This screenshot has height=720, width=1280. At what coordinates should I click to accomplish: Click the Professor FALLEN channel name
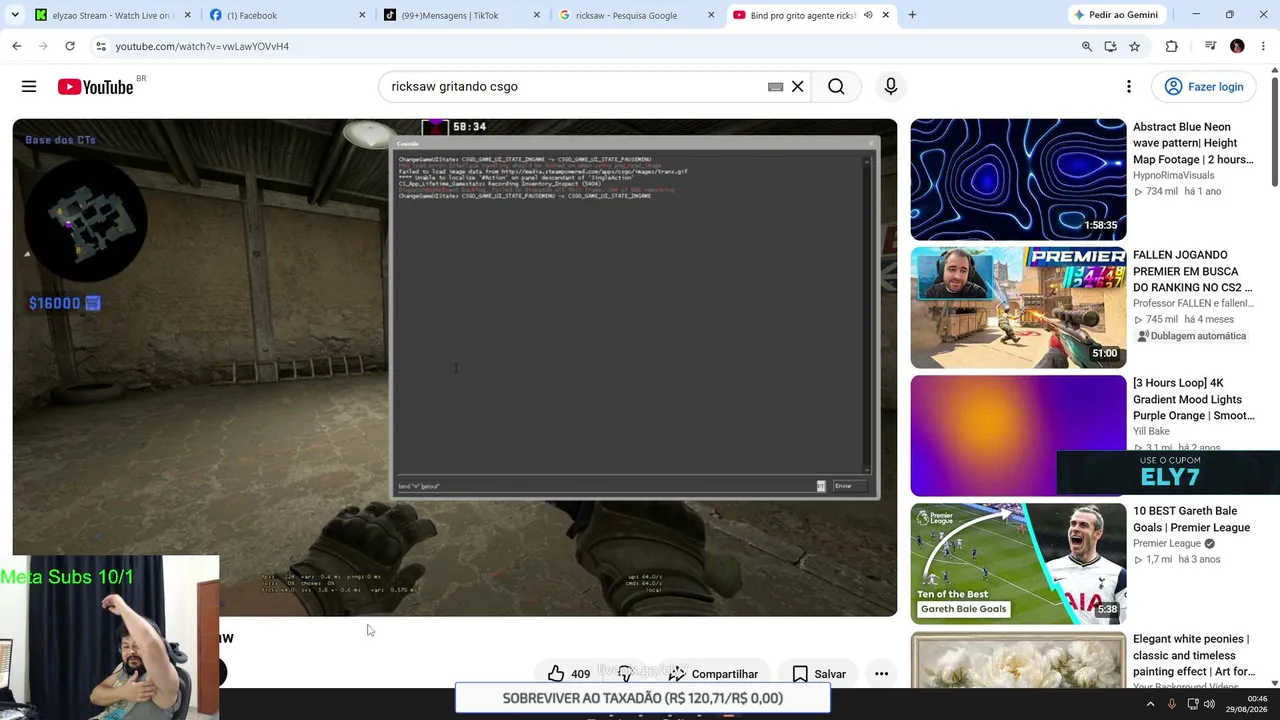tap(1191, 303)
